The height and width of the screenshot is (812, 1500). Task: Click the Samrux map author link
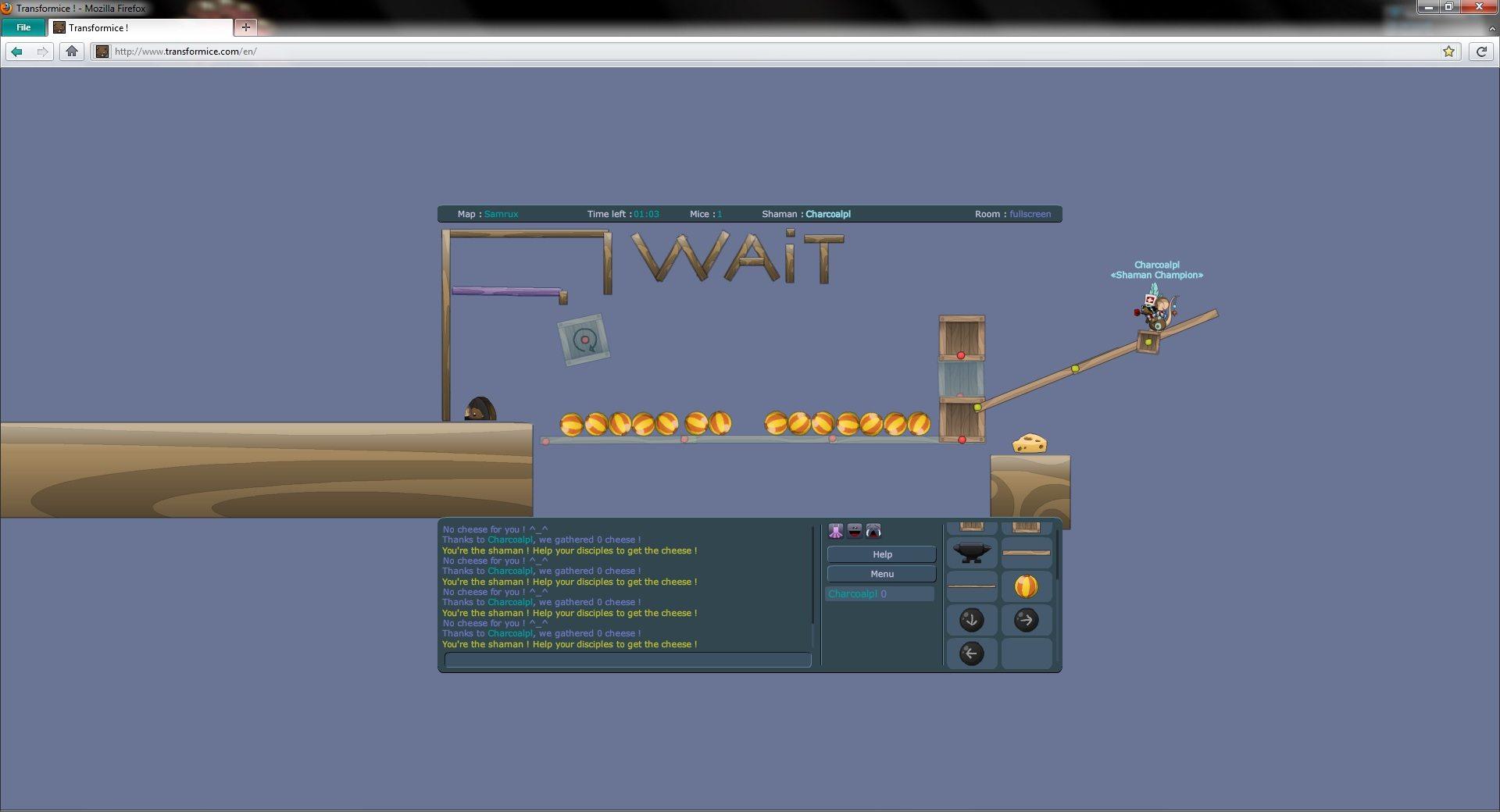click(501, 213)
